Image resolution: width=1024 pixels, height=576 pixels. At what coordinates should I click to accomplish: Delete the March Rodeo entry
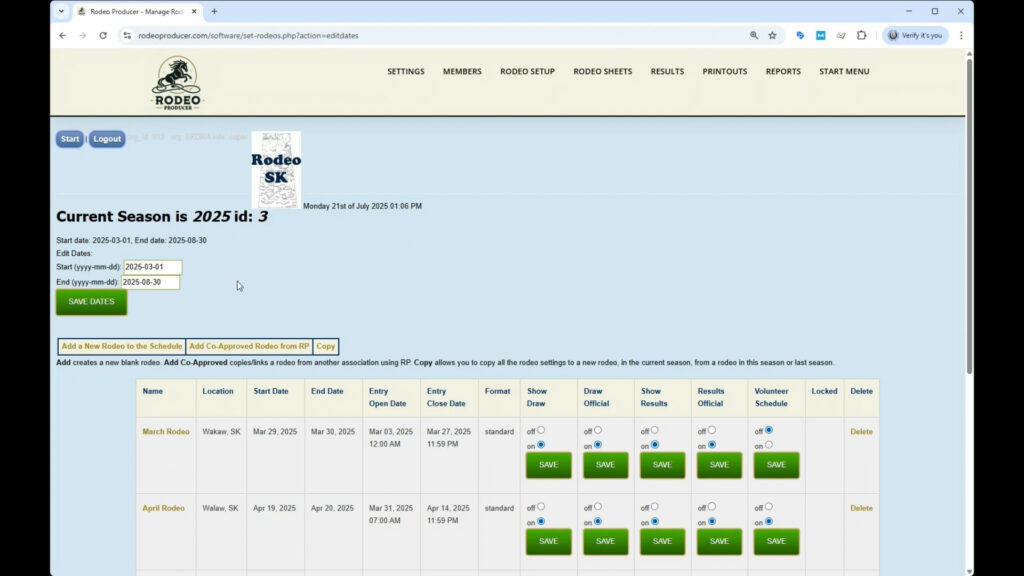tap(861, 432)
